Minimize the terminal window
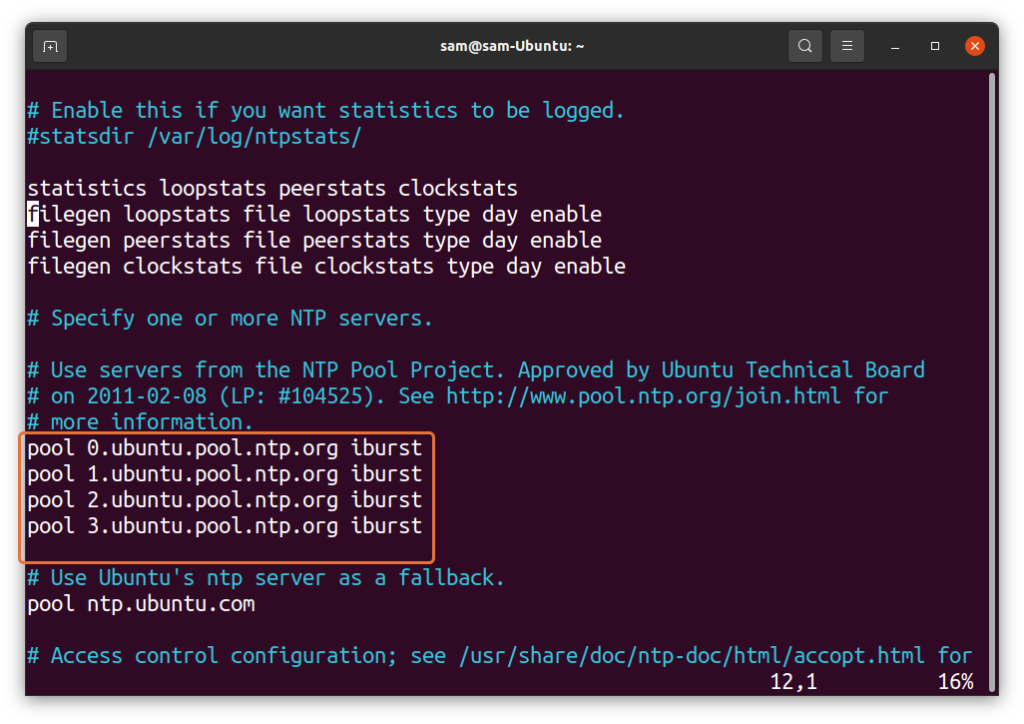This screenshot has height=724, width=1024. [x=893, y=46]
